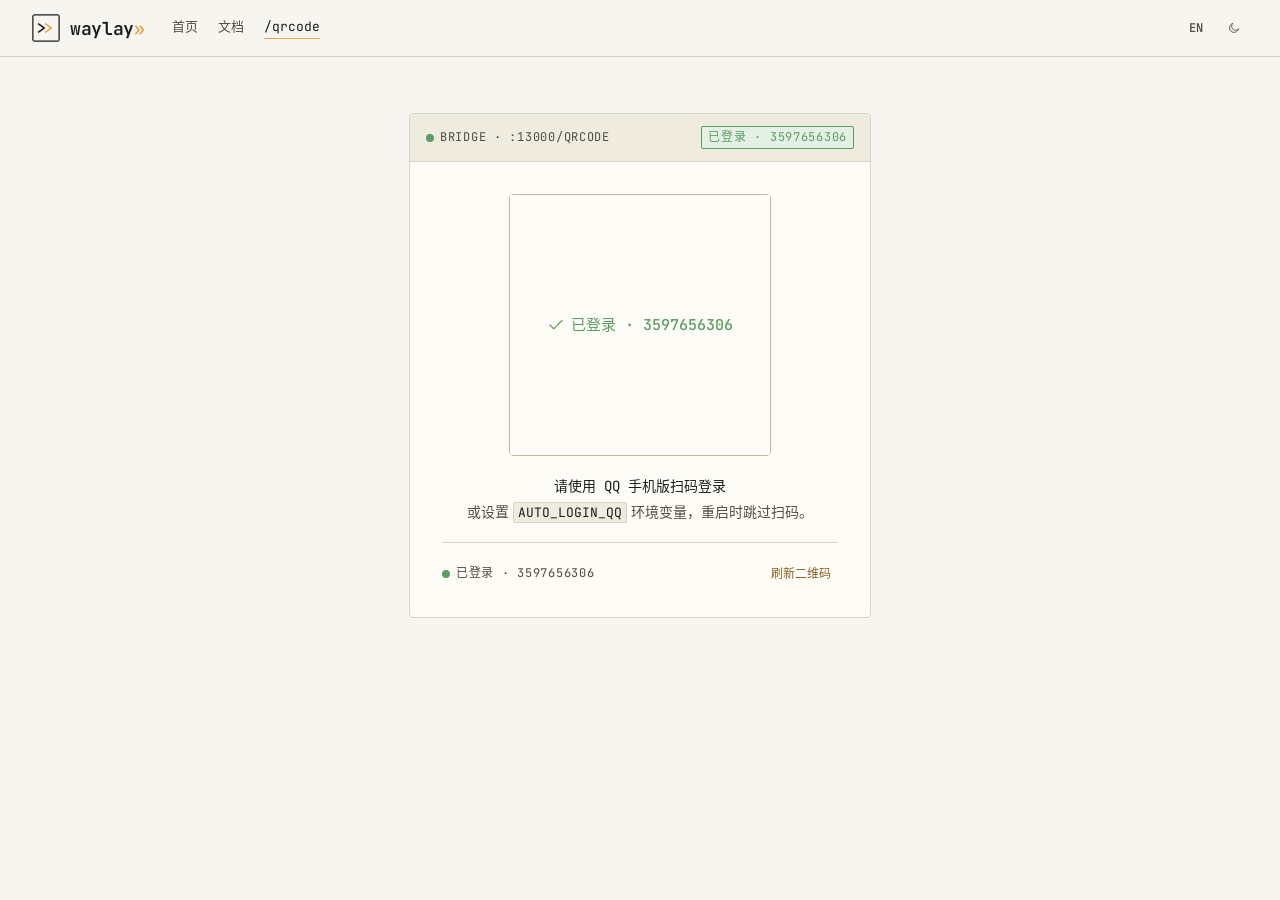Click the footer 已登录 · 3597656306 status text
Screen dimensions: 1280x900
point(525,573)
